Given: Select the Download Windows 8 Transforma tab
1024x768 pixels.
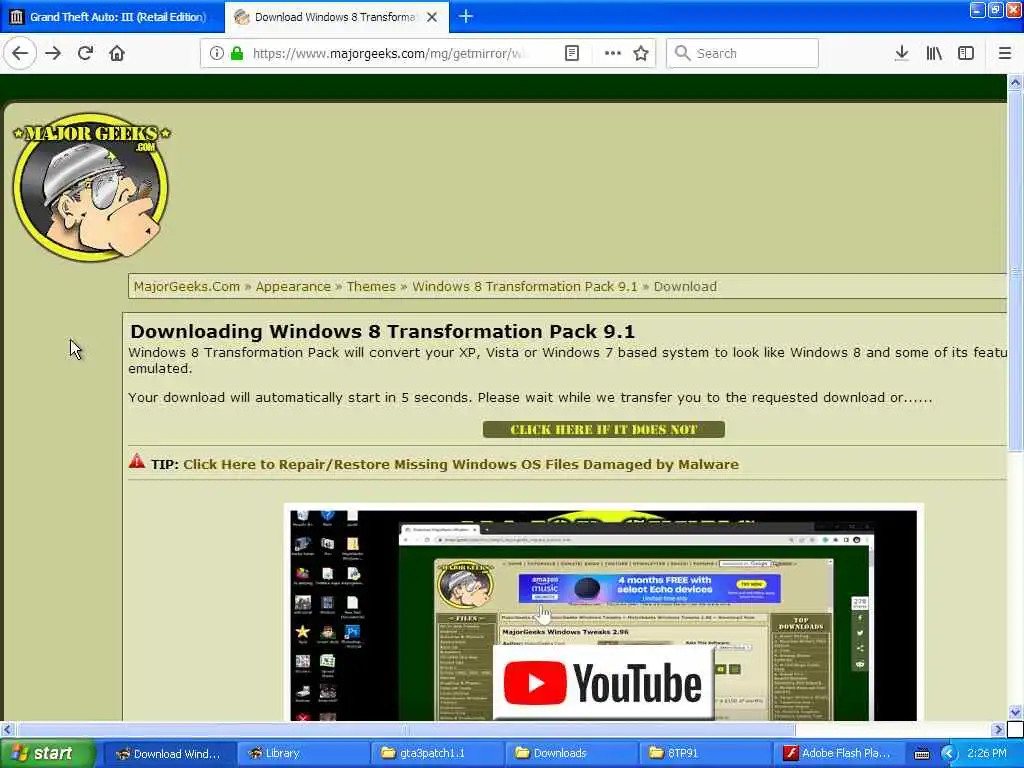Looking at the screenshot, I should coord(336,17).
